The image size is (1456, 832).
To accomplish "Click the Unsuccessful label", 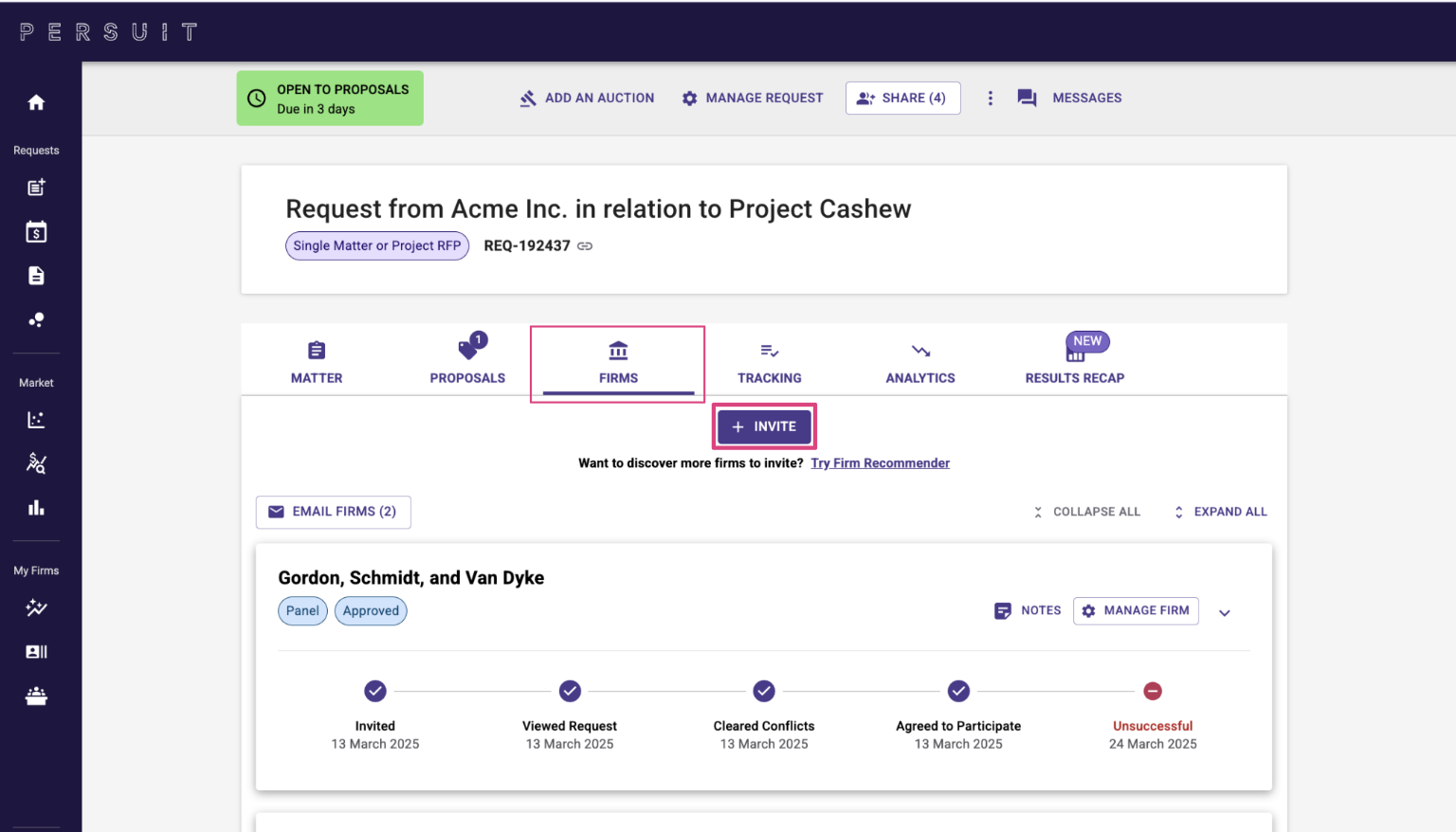I will 1153,727.
